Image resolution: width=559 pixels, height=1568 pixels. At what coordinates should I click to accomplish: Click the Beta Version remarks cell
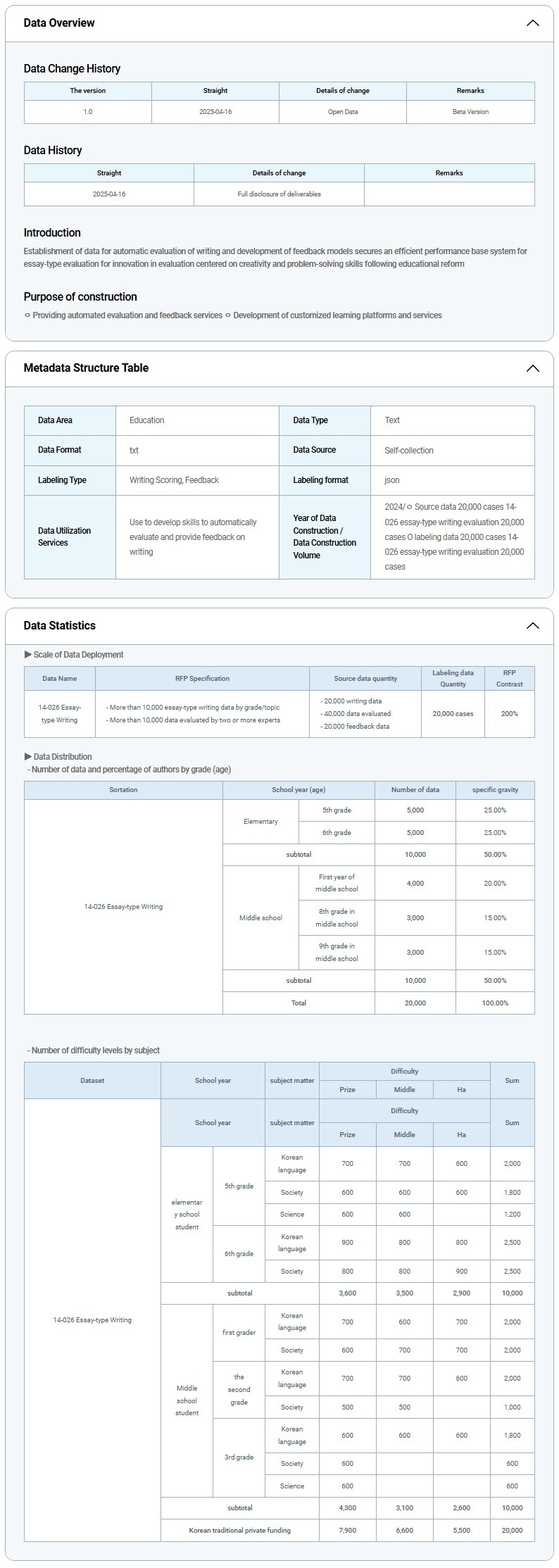(470, 112)
